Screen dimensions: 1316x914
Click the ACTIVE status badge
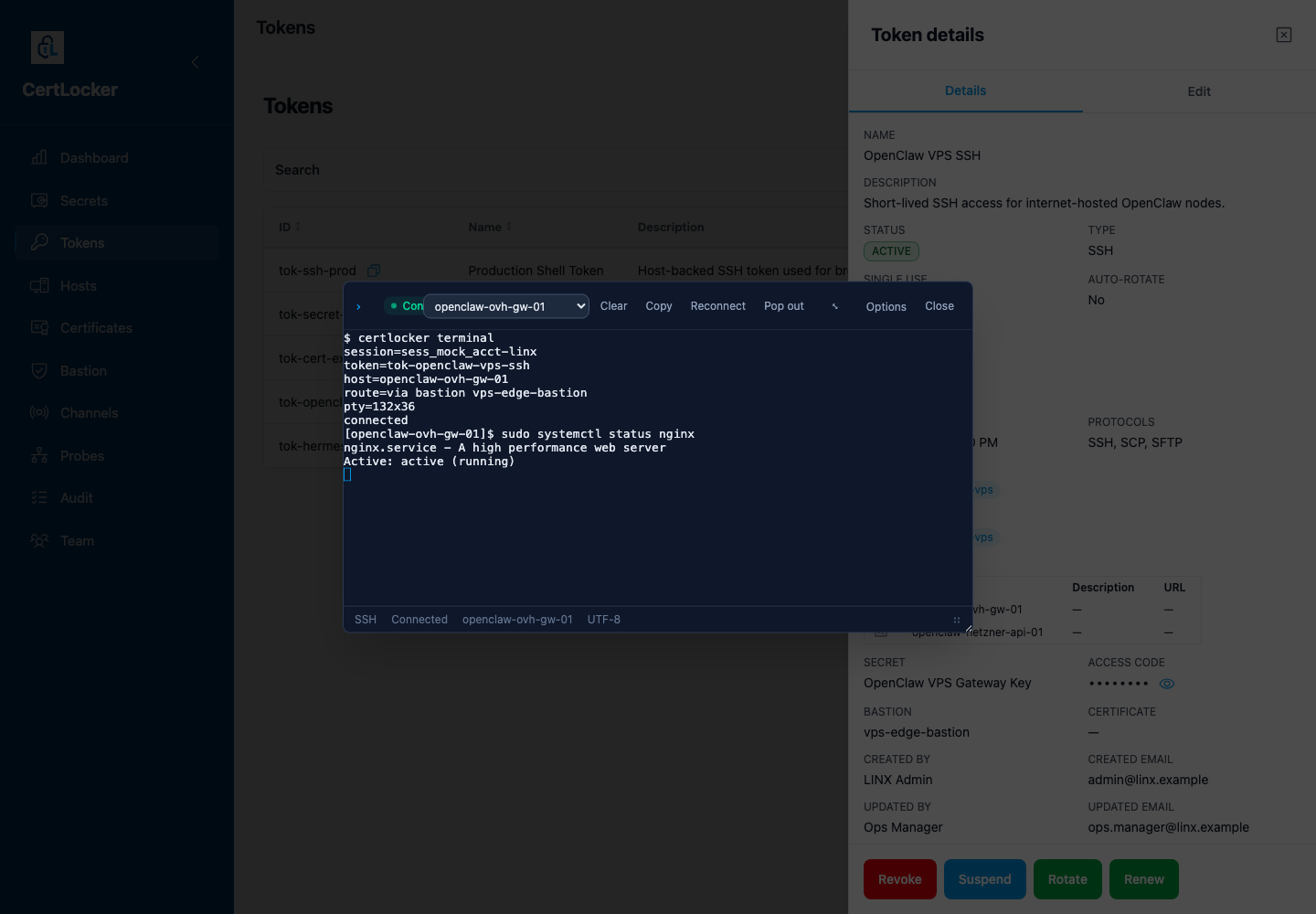[x=891, y=251]
